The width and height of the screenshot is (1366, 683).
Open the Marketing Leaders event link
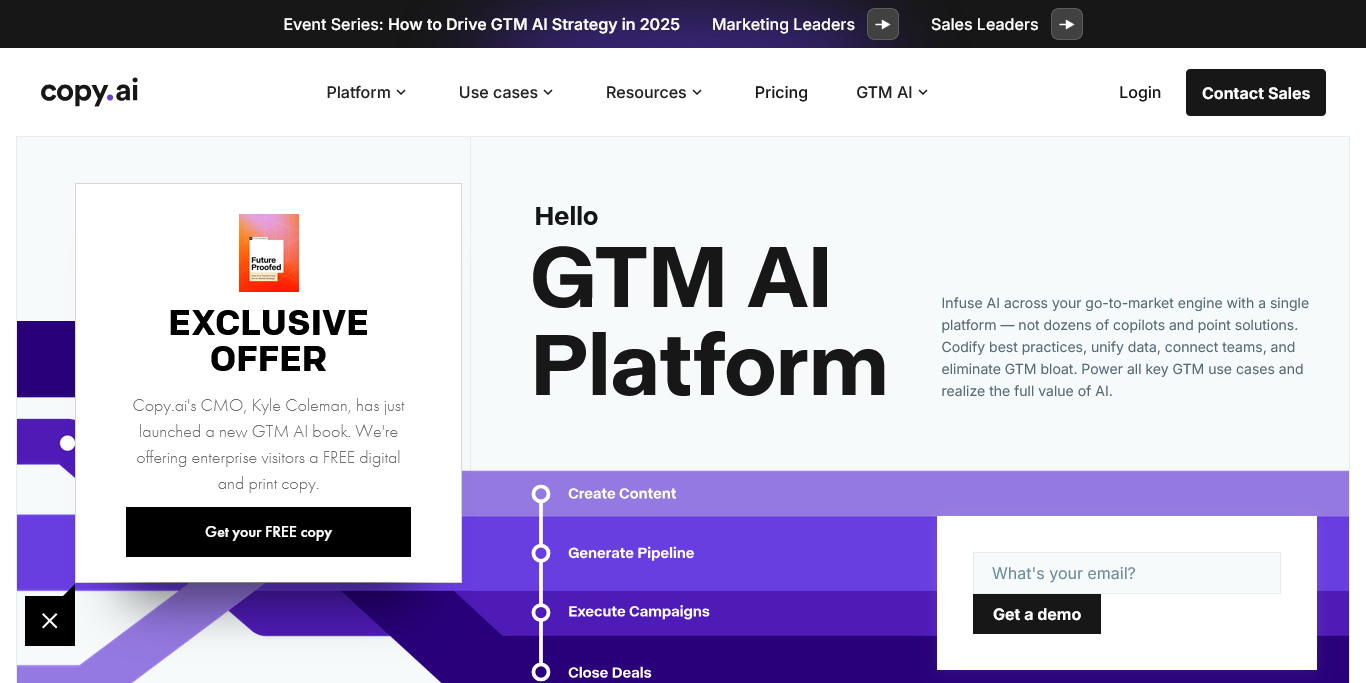[783, 24]
